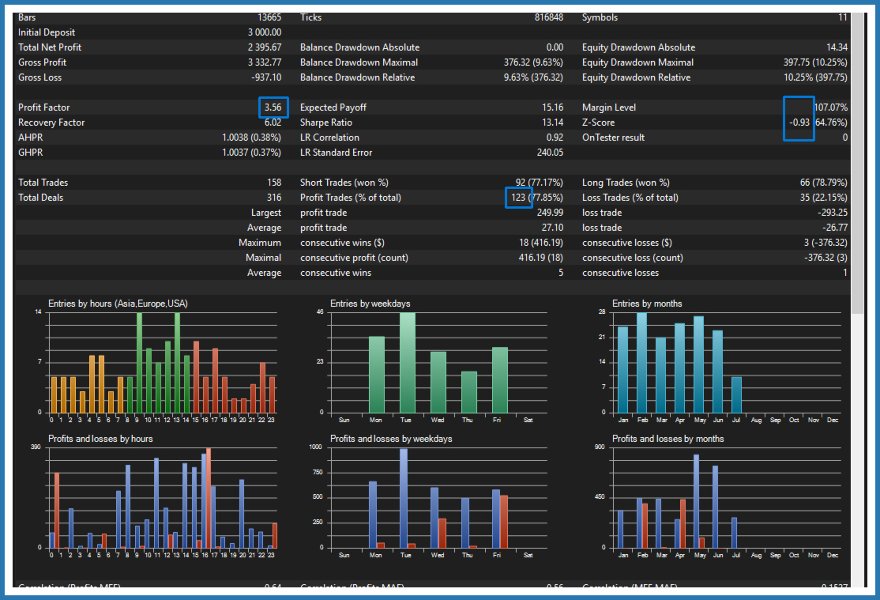
Task: Click the Total Net Profit value 2 395.67
Action: click(264, 47)
